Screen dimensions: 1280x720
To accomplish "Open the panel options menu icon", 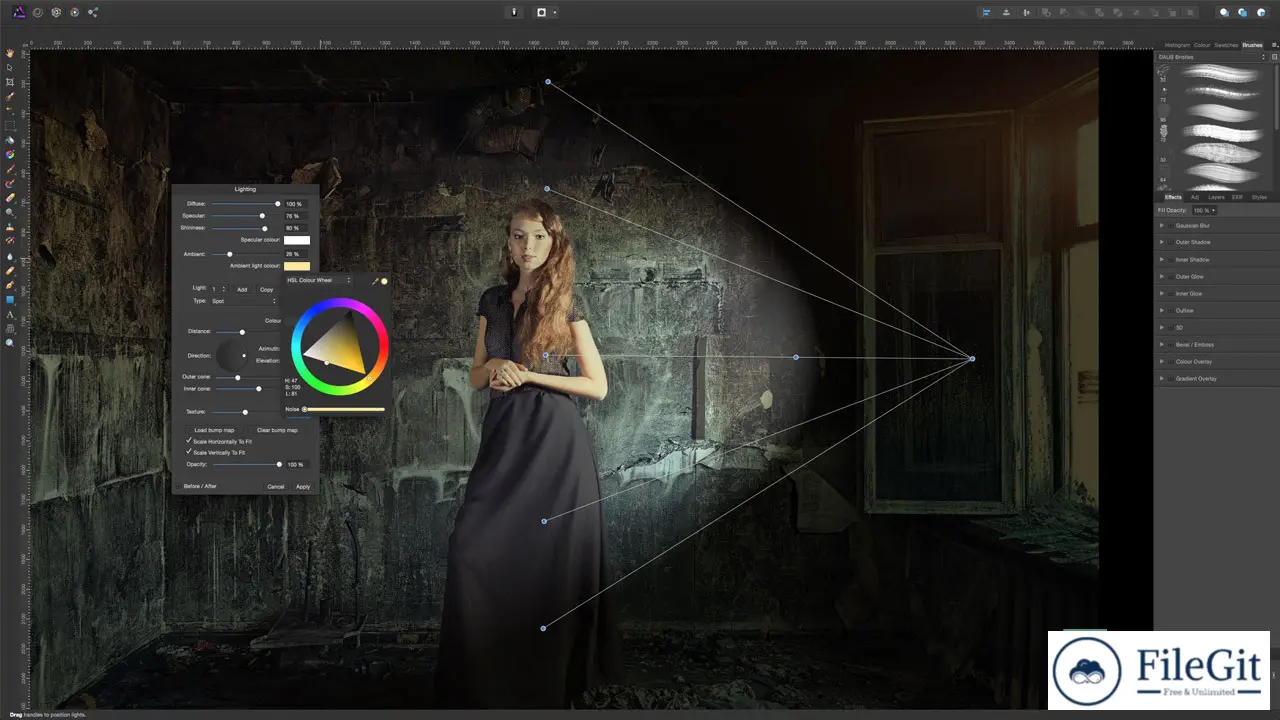I will [1273, 45].
